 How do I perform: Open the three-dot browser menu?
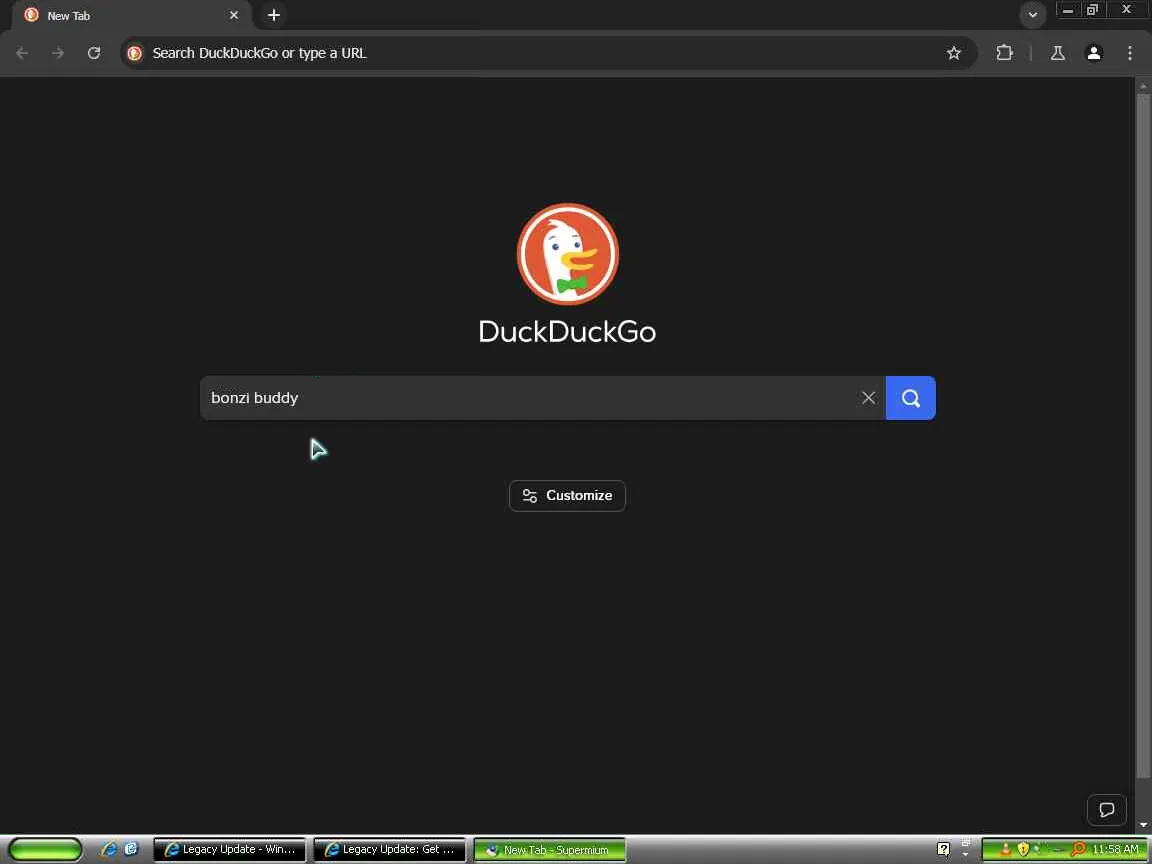coord(1130,53)
